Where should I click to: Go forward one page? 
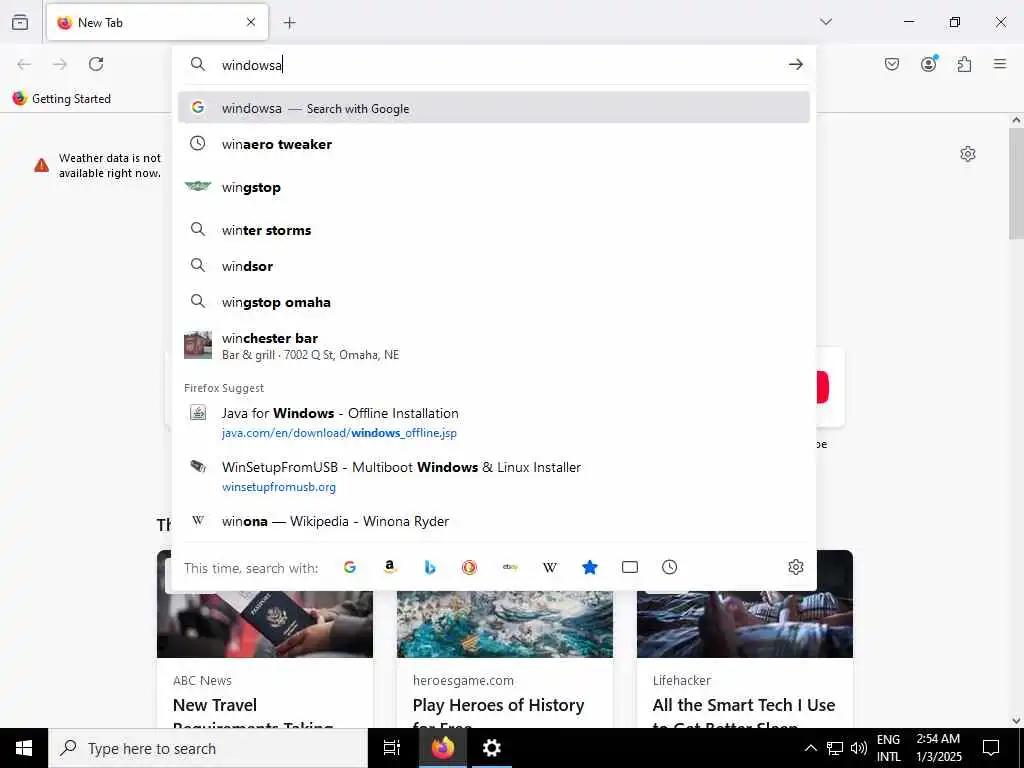tap(60, 64)
